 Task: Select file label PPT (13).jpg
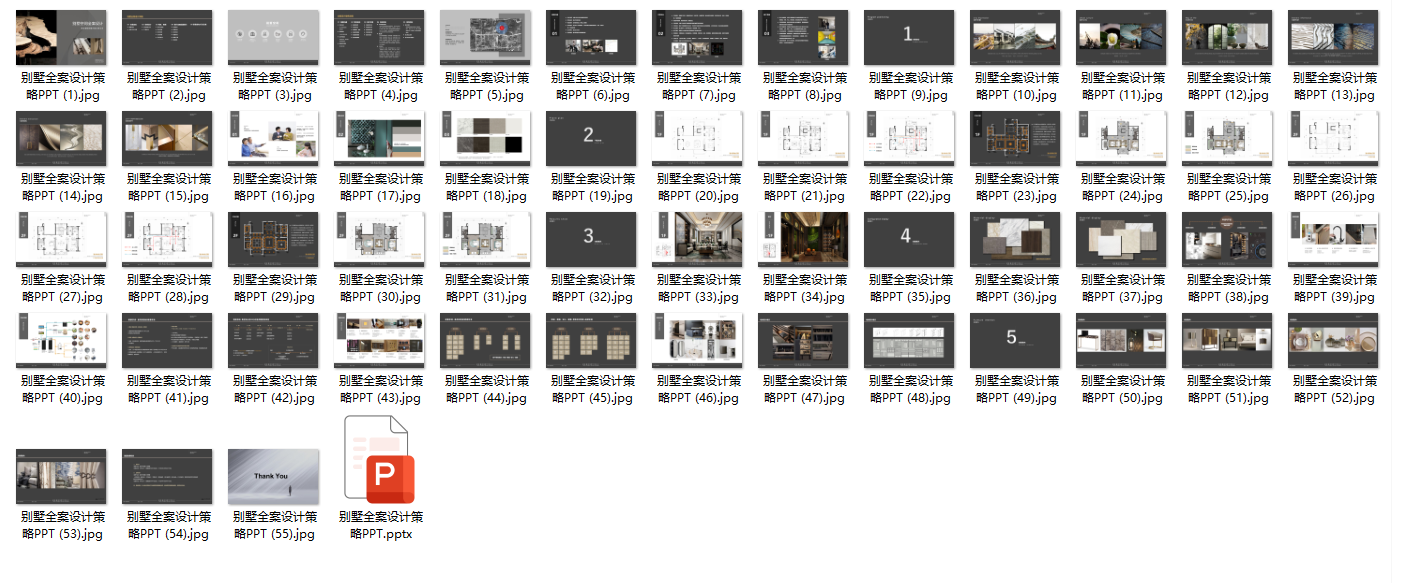1333,86
